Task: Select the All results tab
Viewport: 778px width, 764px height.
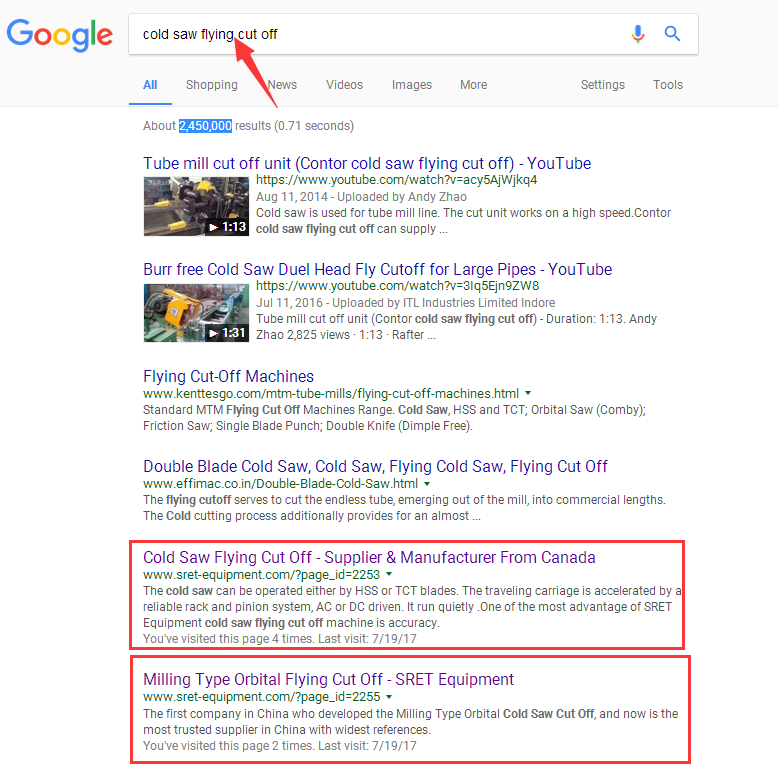Action: (x=150, y=85)
